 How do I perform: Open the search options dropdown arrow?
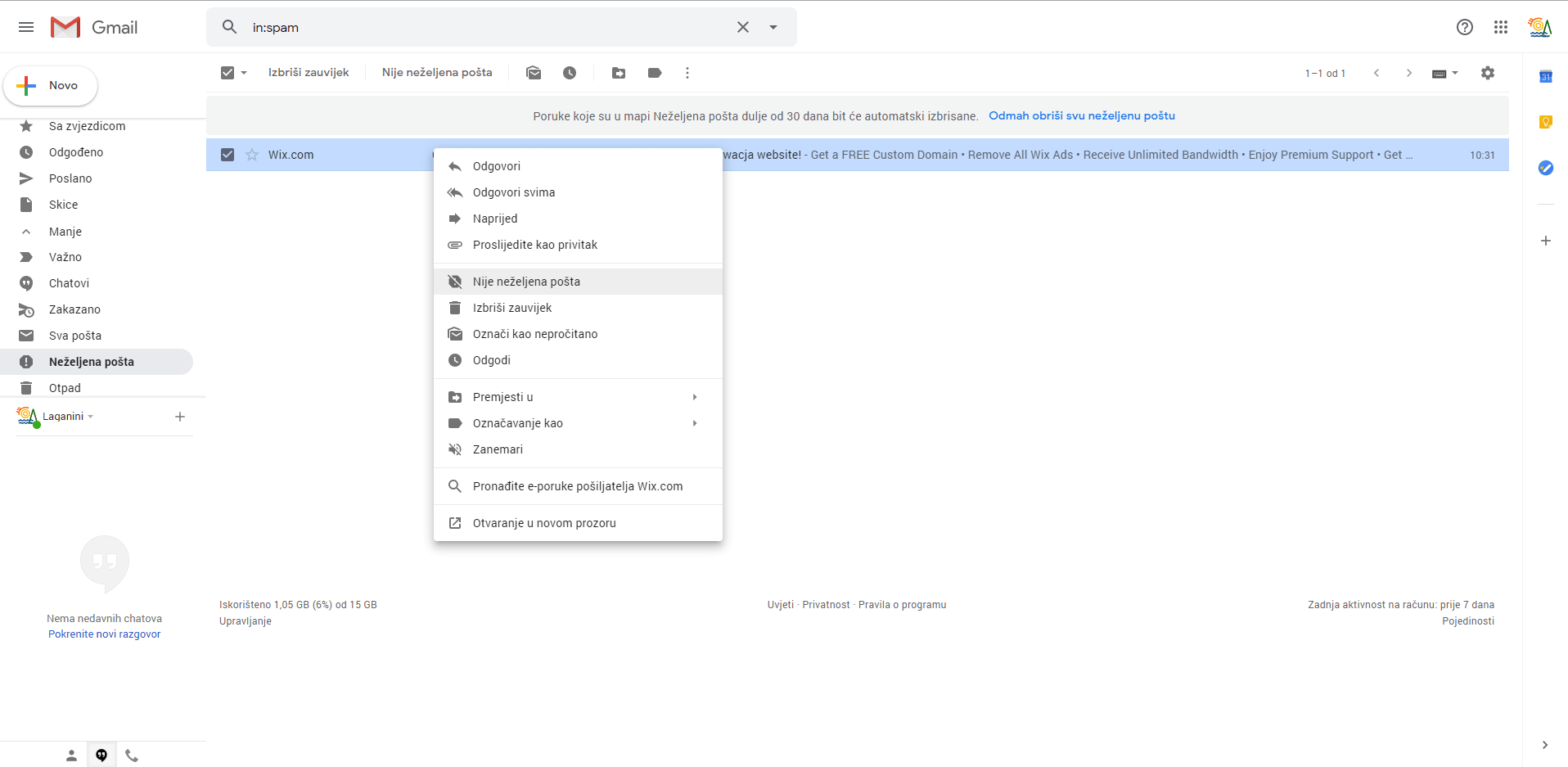(773, 27)
